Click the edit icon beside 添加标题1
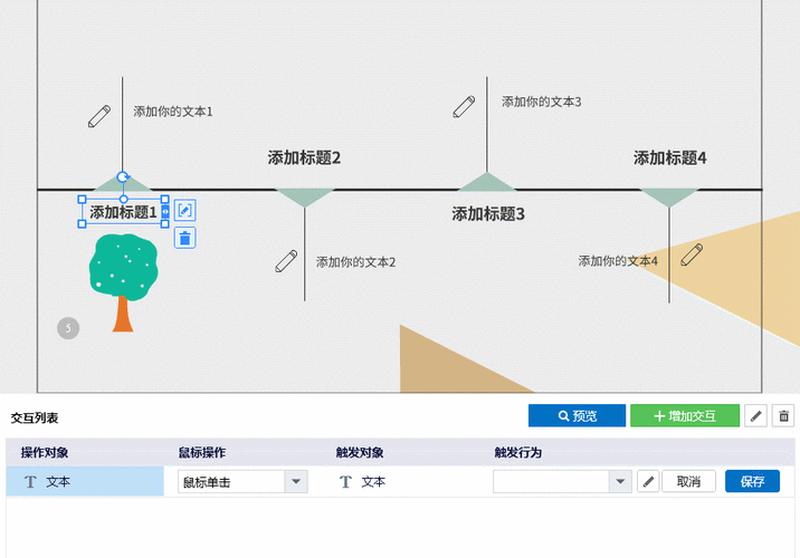Image resolution: width=800 pixels, height=558 pixels. click(x=185, y=210)
